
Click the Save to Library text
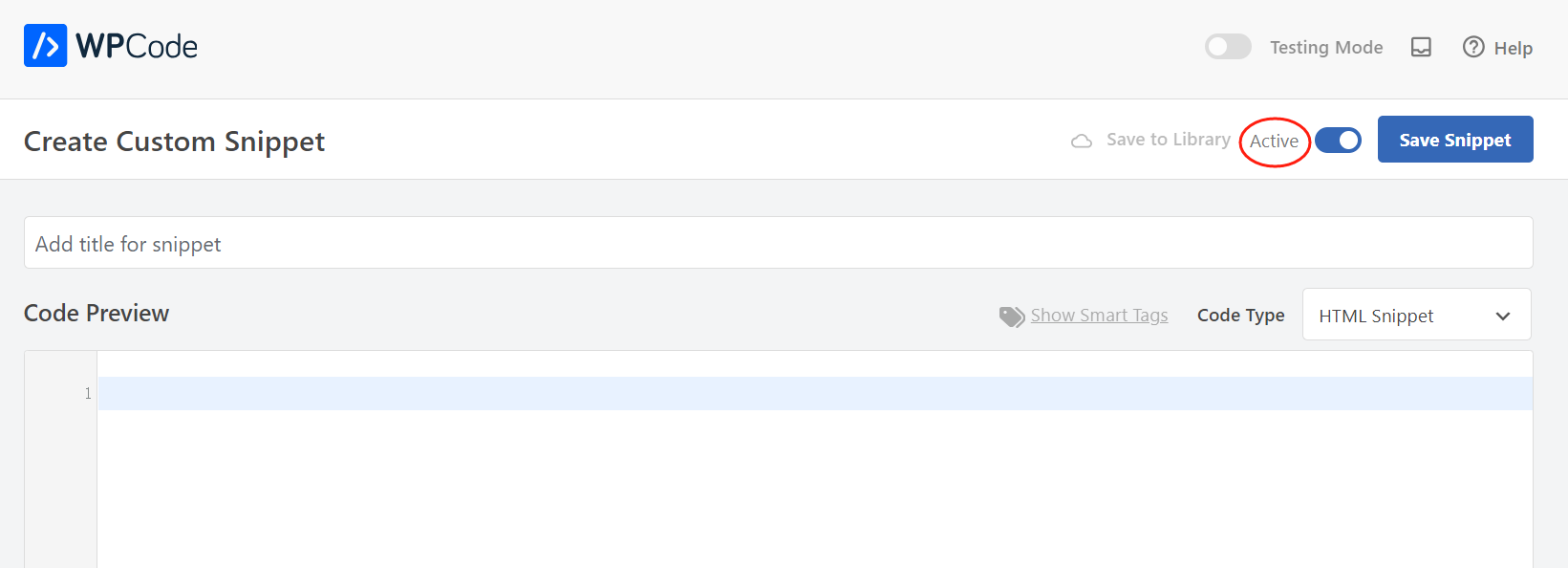point(1168,140)
